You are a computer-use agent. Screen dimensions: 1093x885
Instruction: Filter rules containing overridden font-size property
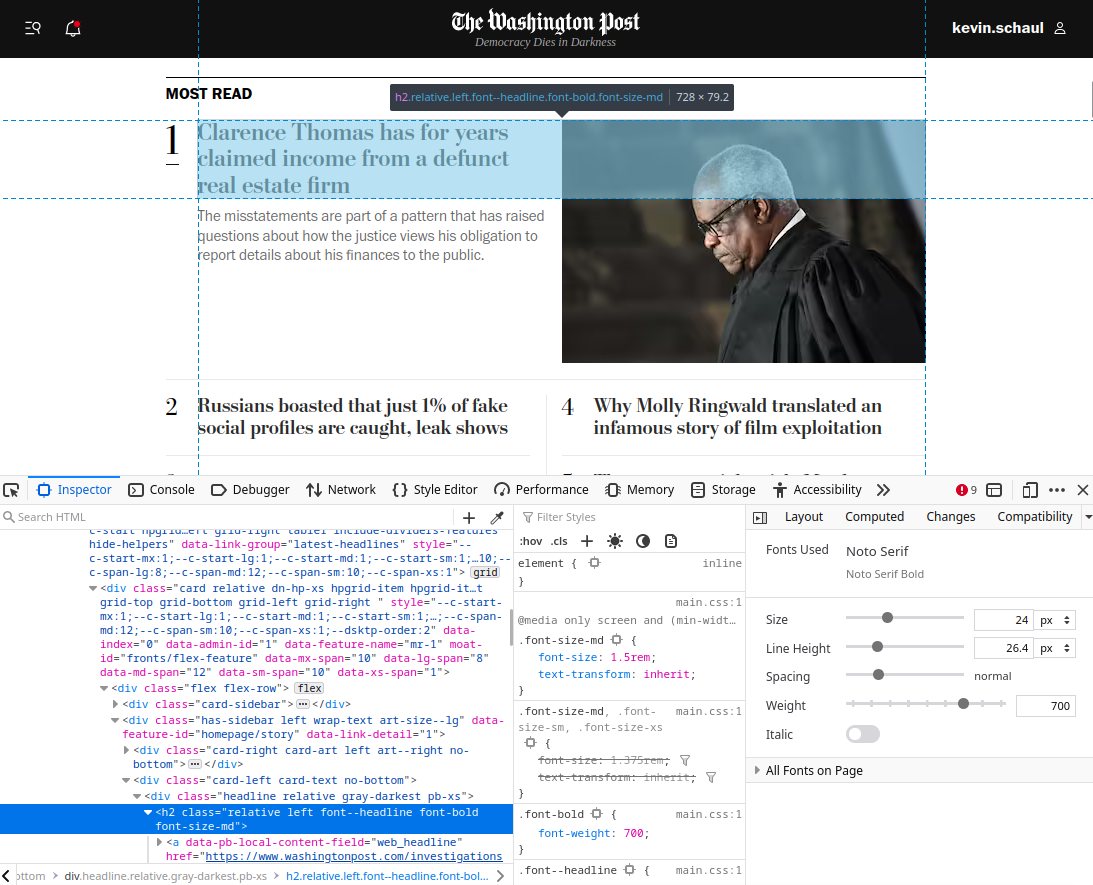[x=685, y=760]
